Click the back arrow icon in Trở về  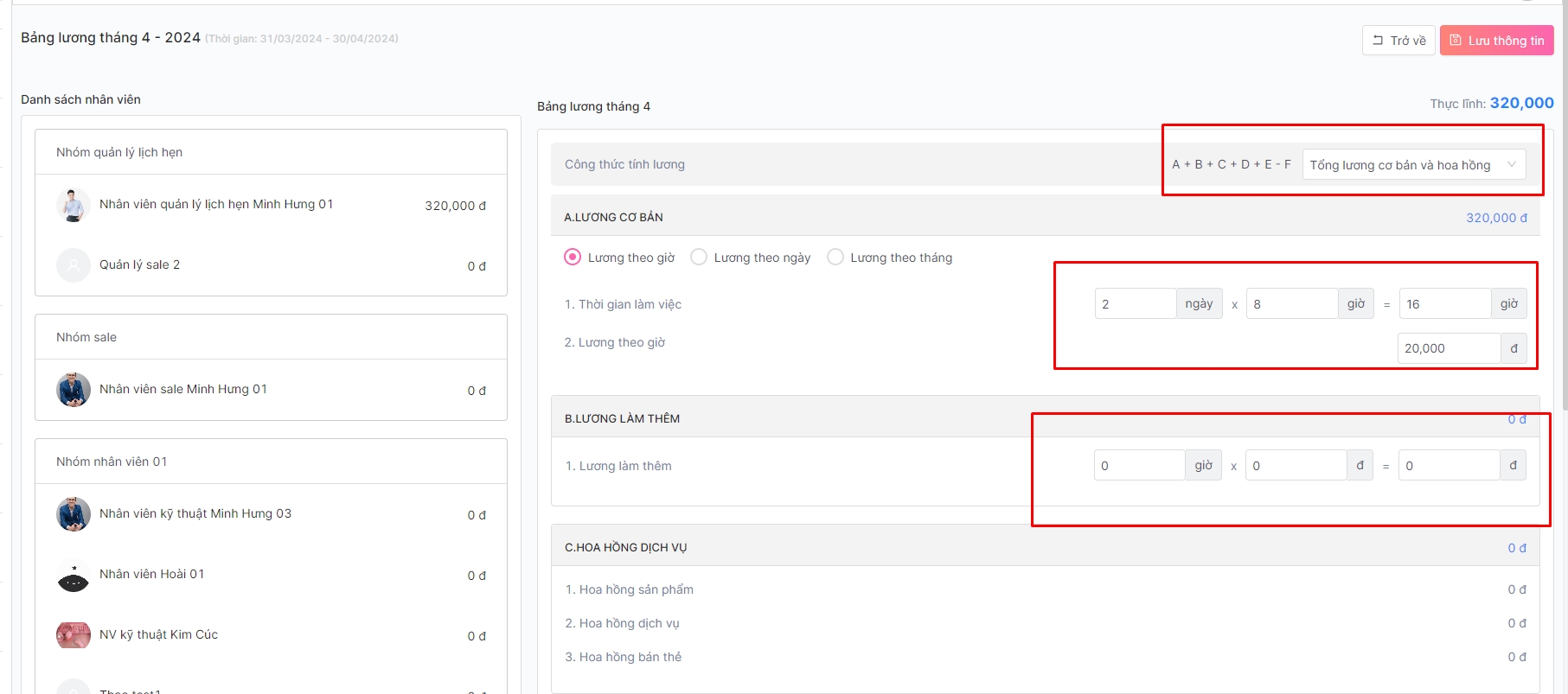[1378, 41]
